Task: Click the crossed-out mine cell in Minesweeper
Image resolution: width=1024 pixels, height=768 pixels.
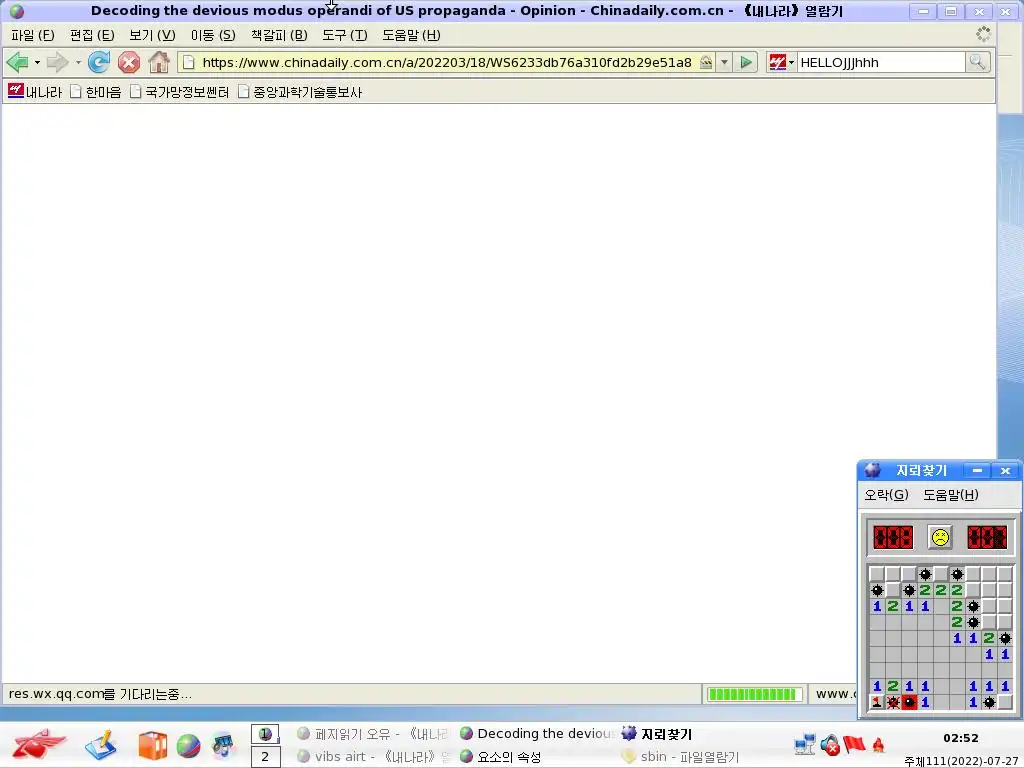Action: (x=893, y=703)
